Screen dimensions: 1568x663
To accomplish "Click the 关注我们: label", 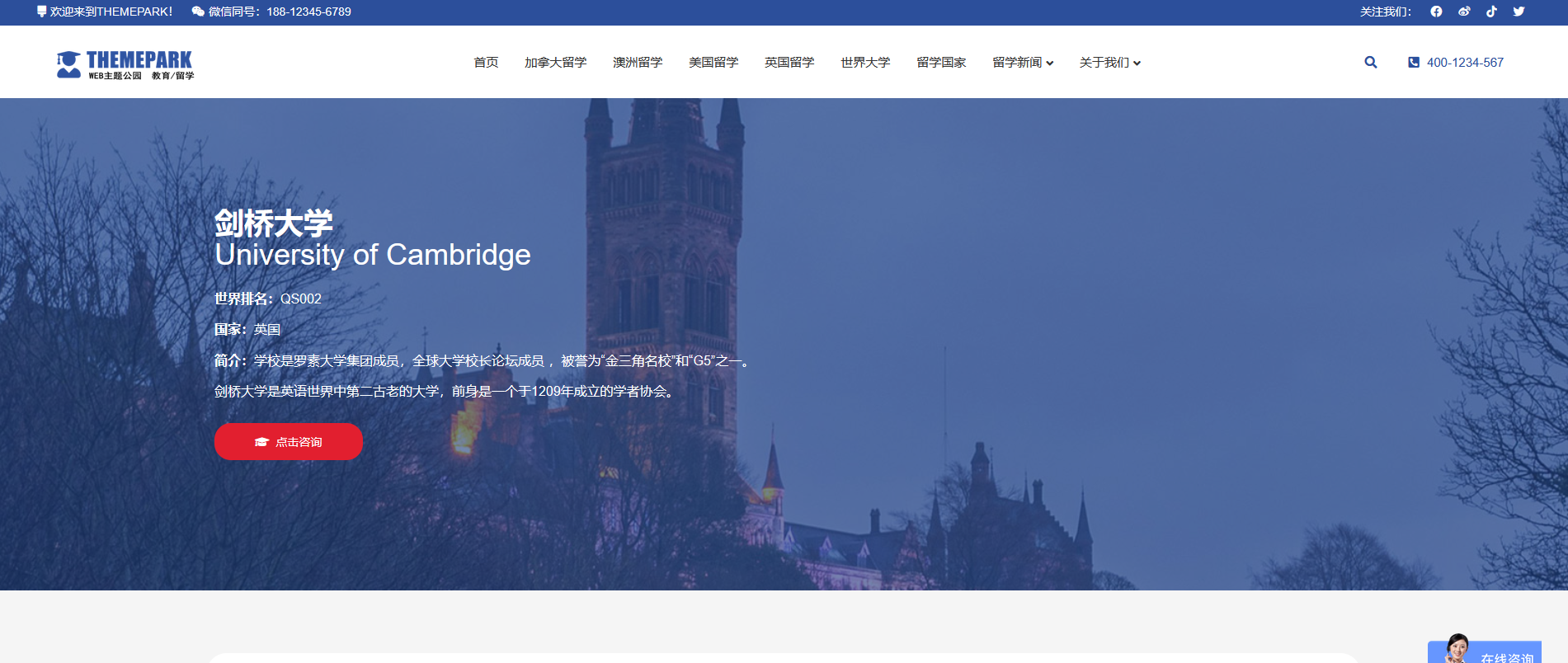I will (1386, 12).
